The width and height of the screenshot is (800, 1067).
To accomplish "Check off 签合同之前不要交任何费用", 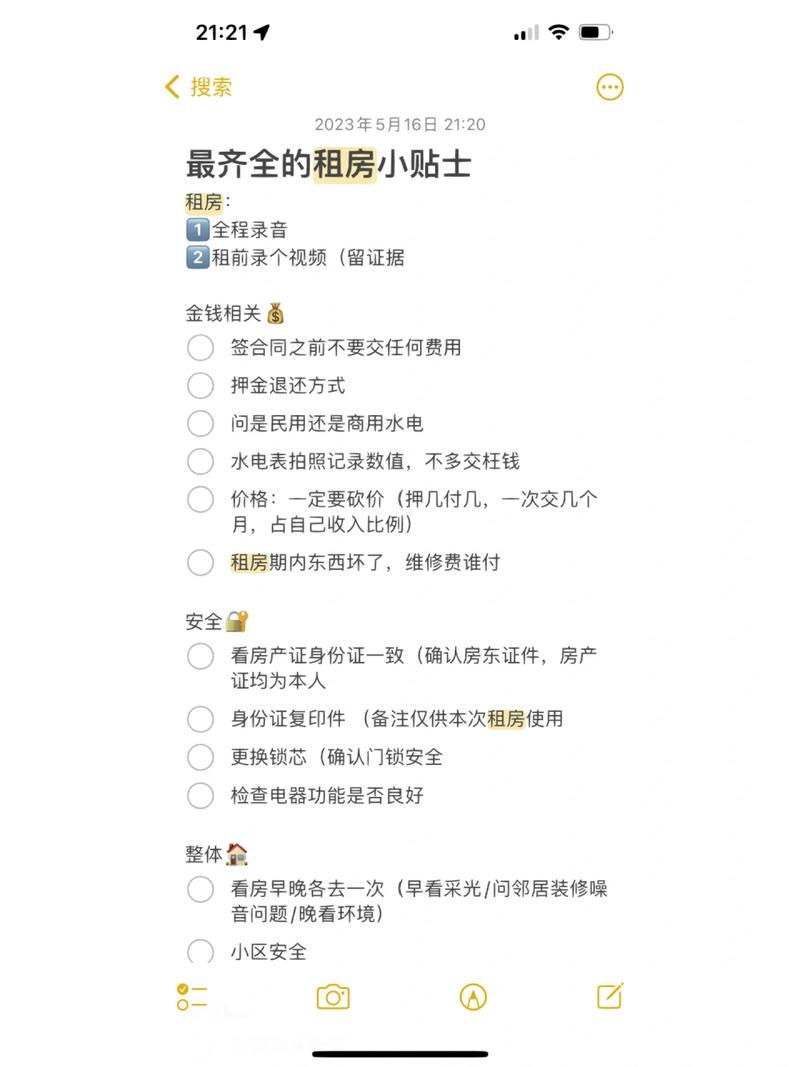I will click(201, 348).
